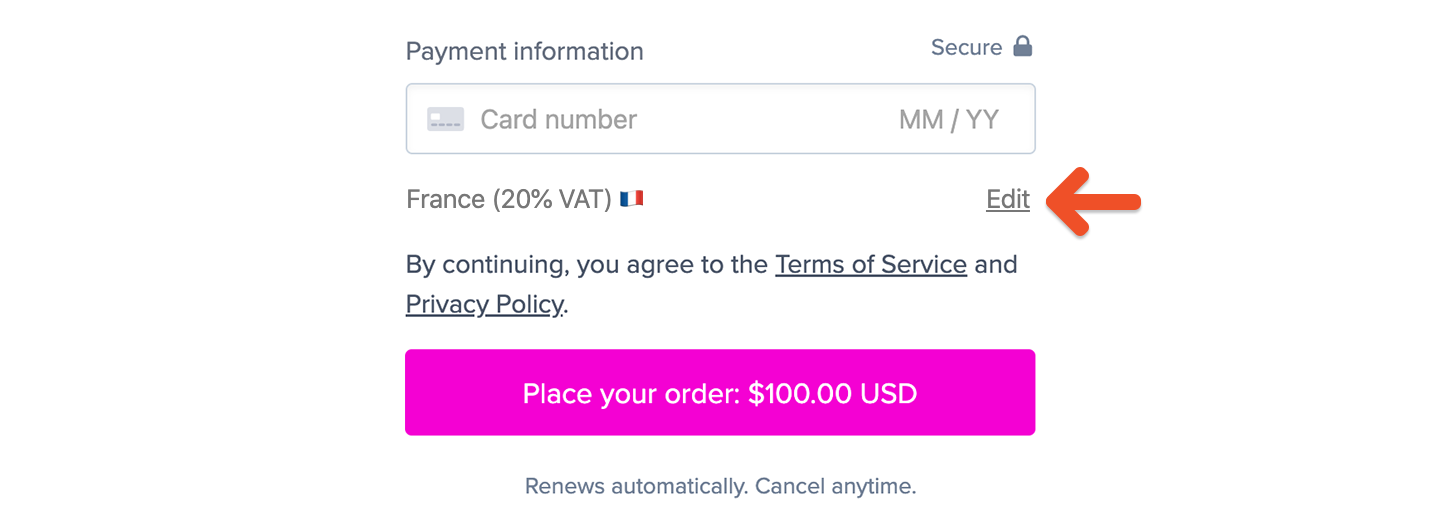Click the orange arrow pointing at Edit
1440x530 pixels.
pyautogui.click(x=1094, y=202)
